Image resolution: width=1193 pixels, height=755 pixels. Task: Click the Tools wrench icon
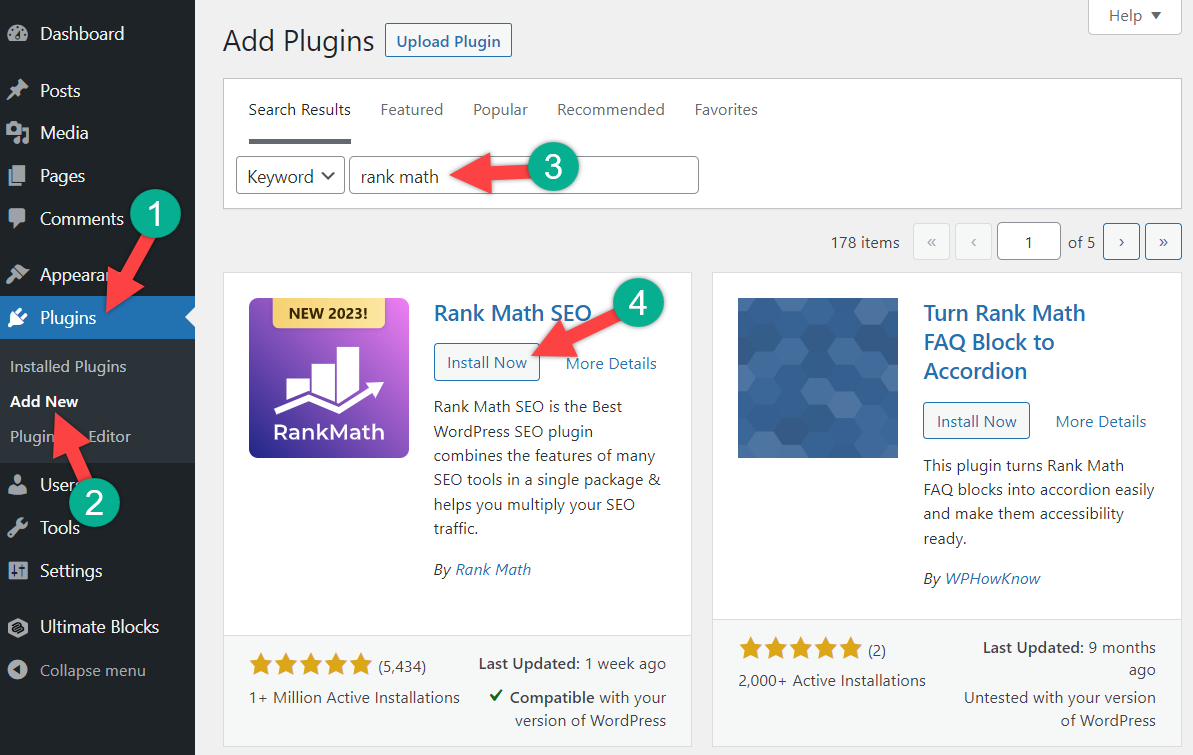[17, 527]
